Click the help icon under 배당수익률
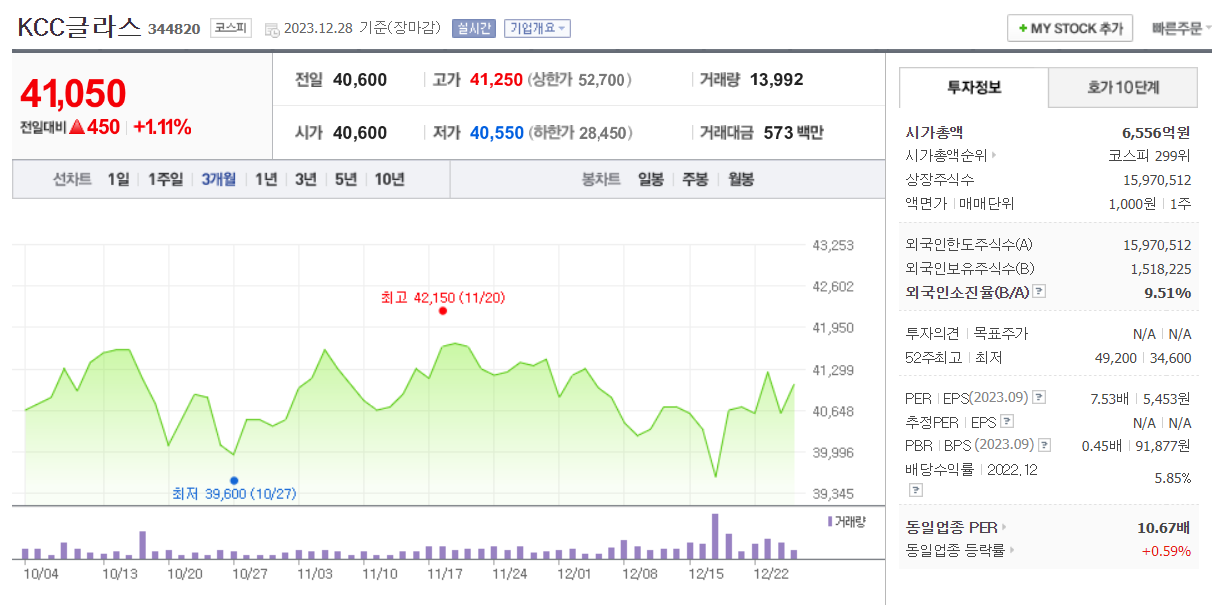 pyautogui.click(x=915, y=490)
